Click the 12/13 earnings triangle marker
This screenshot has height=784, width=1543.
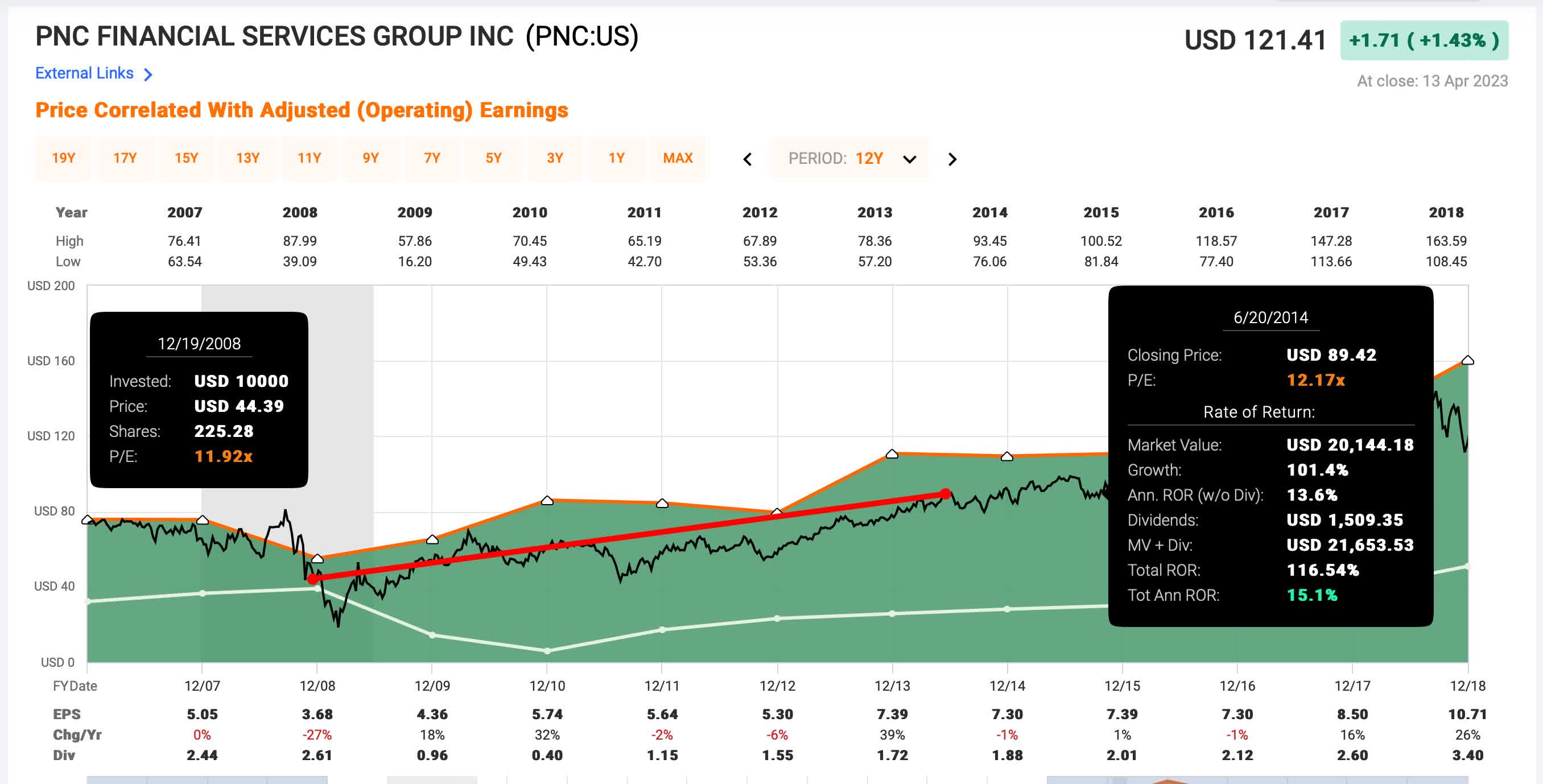(892, 454)
